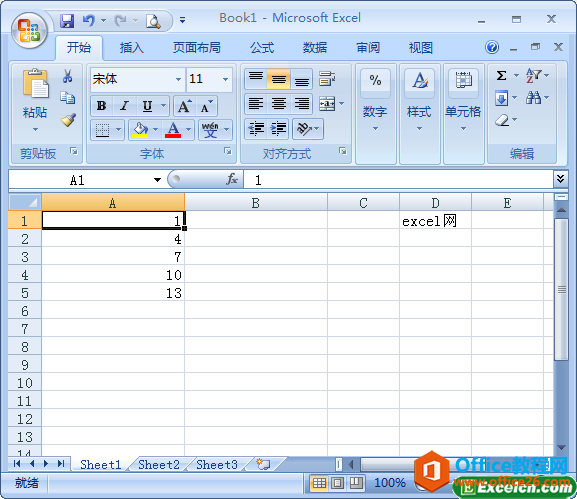Click the 粘贴 paste button
The image size is (577, 499).
click(x=35, y=99)
